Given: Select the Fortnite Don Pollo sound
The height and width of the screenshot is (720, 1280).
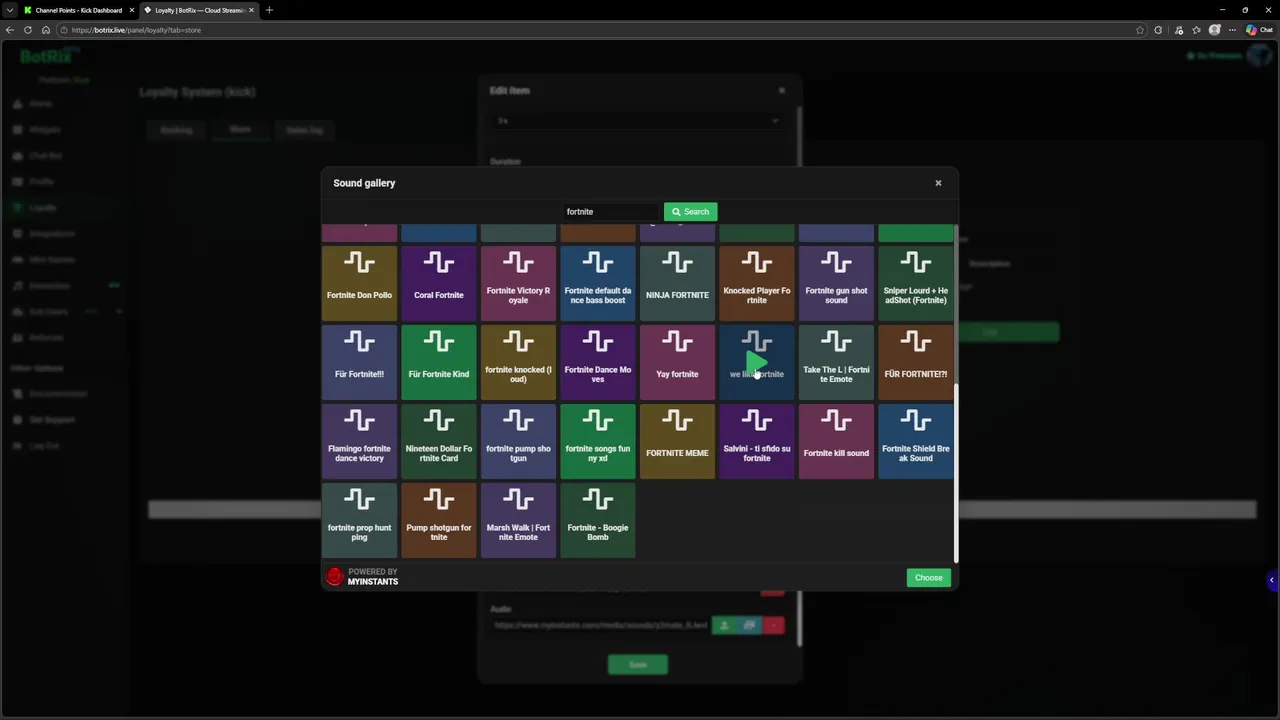Looking at the screenshot, I should tap(359, 283).
